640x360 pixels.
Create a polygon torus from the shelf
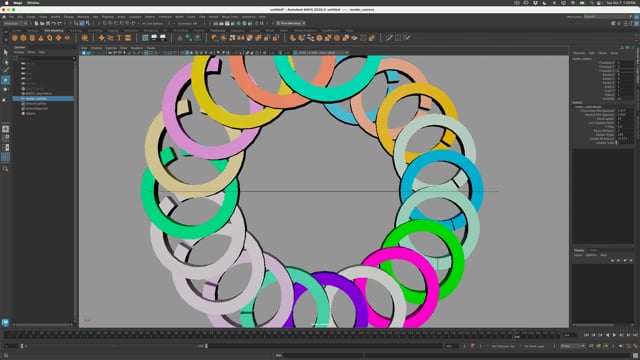(x=50, y=38)
